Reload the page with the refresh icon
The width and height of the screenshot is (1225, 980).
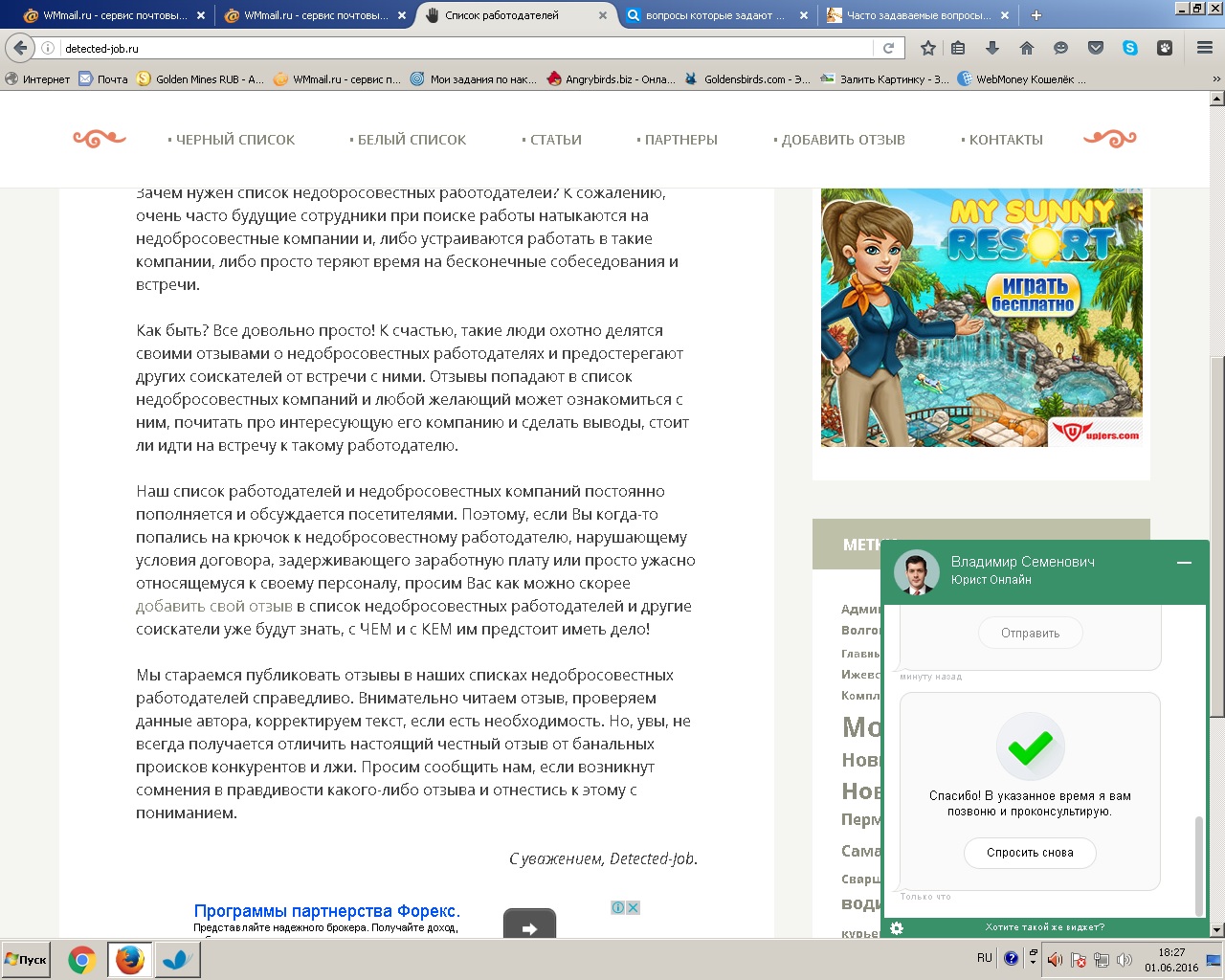point(888,48)
